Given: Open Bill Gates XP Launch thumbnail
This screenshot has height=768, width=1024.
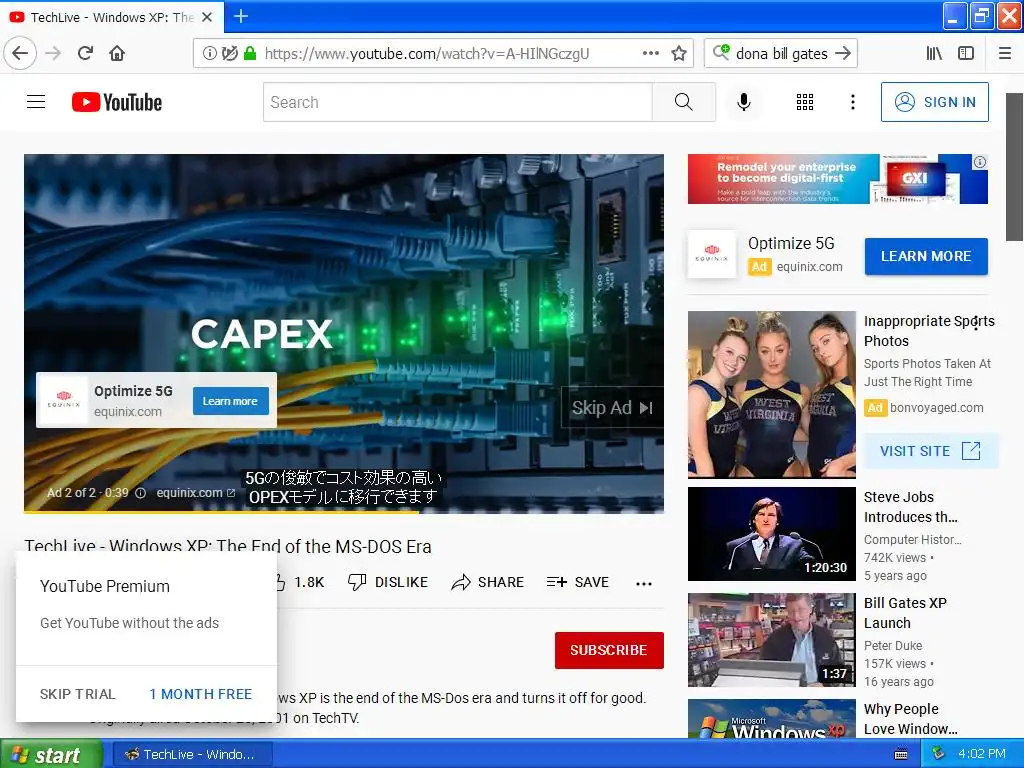Looking at the screenshot, I should tap(771, 639).
